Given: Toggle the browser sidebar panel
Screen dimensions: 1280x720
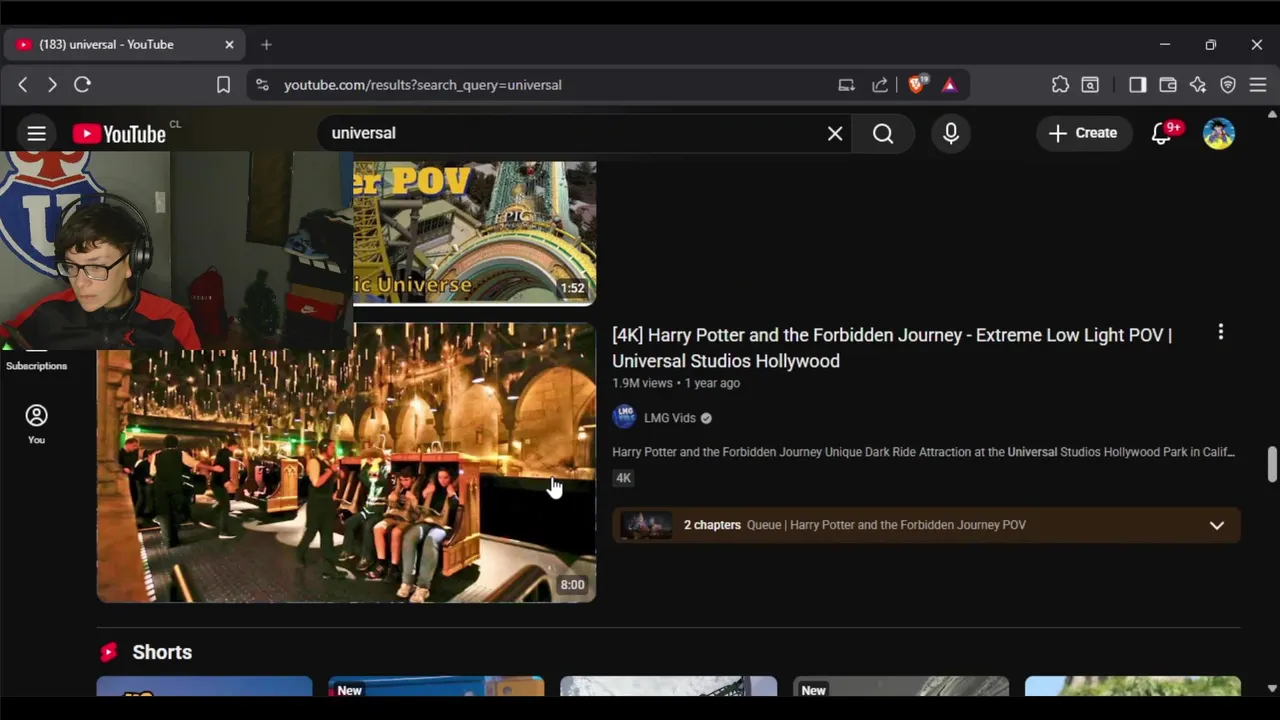Looking at the screenshot, I should [x=1137, y=85].
